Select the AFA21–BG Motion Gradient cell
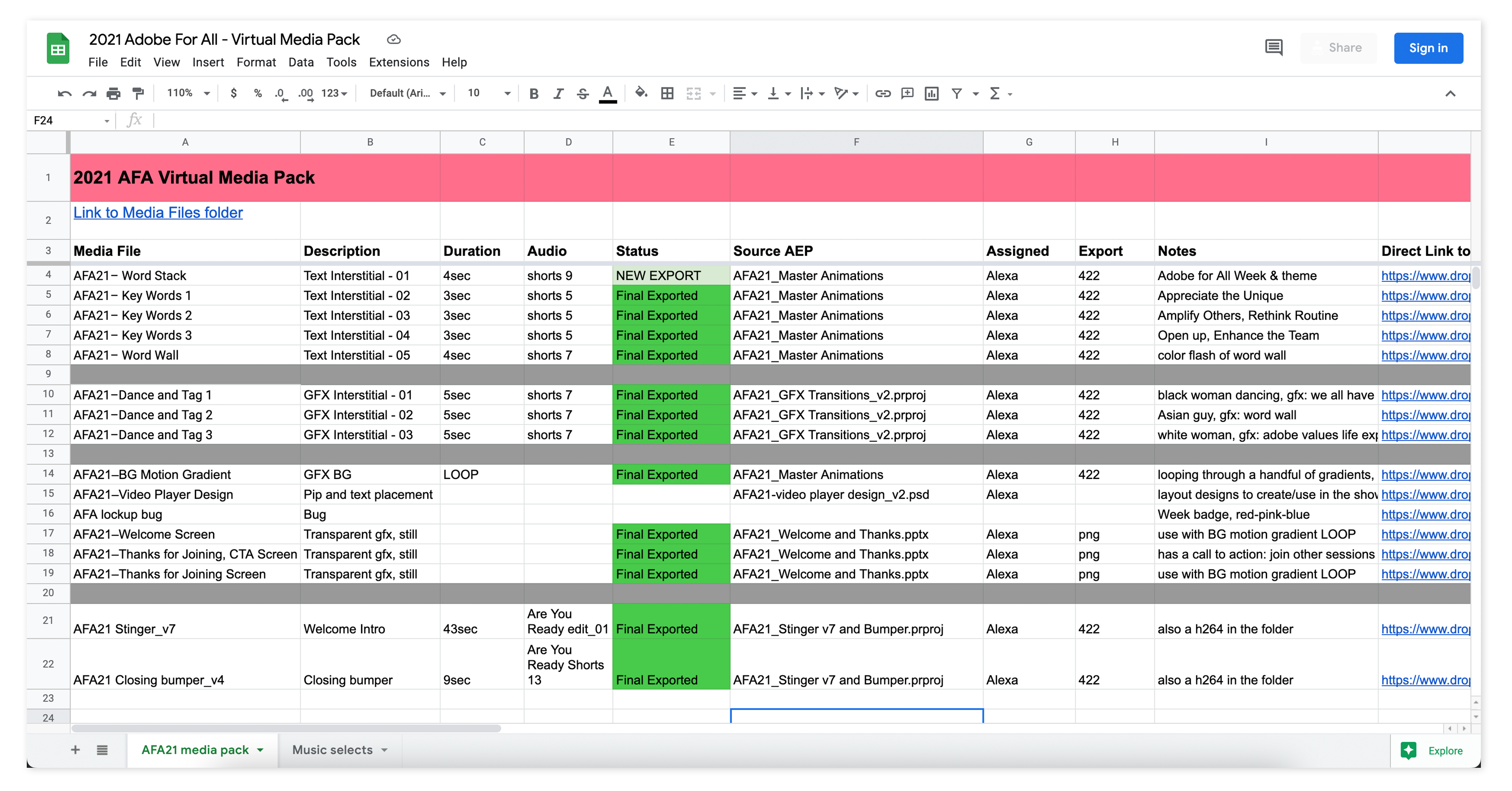This screenshot has width=1512, height=791. tap(185, 474)
